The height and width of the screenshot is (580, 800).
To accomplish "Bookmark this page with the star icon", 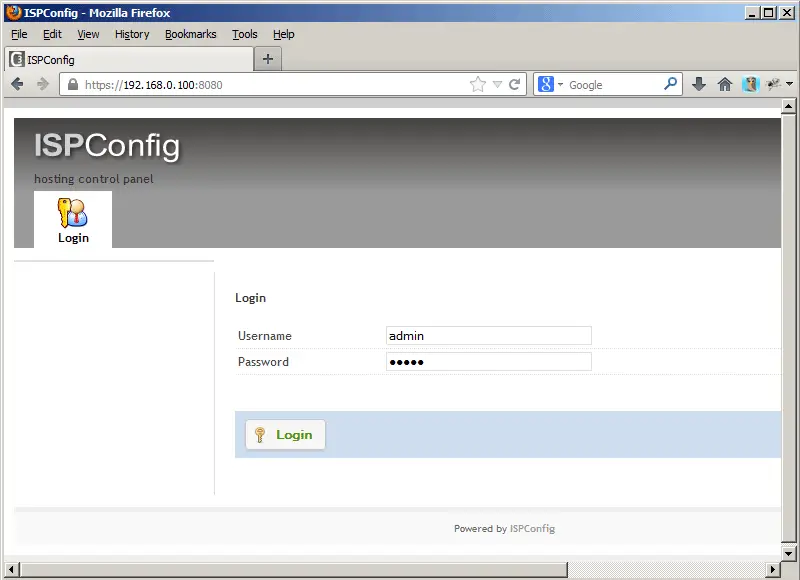I will point(478,85).
